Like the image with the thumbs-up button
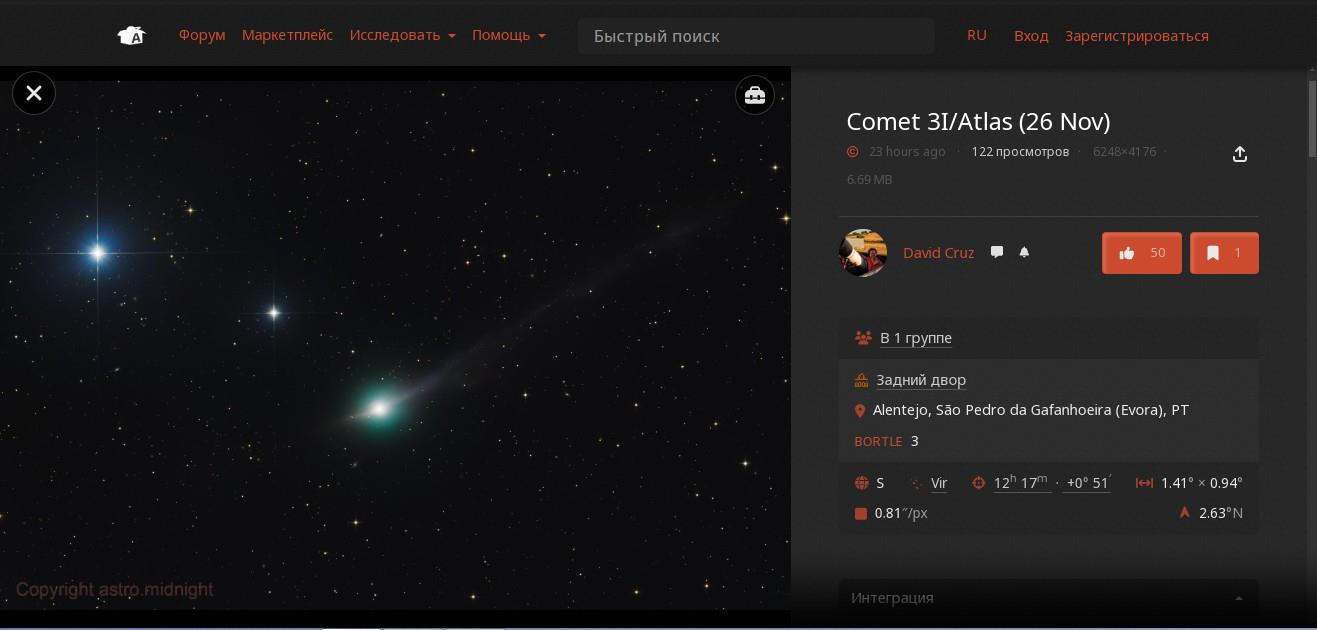 pos(1142,253)
